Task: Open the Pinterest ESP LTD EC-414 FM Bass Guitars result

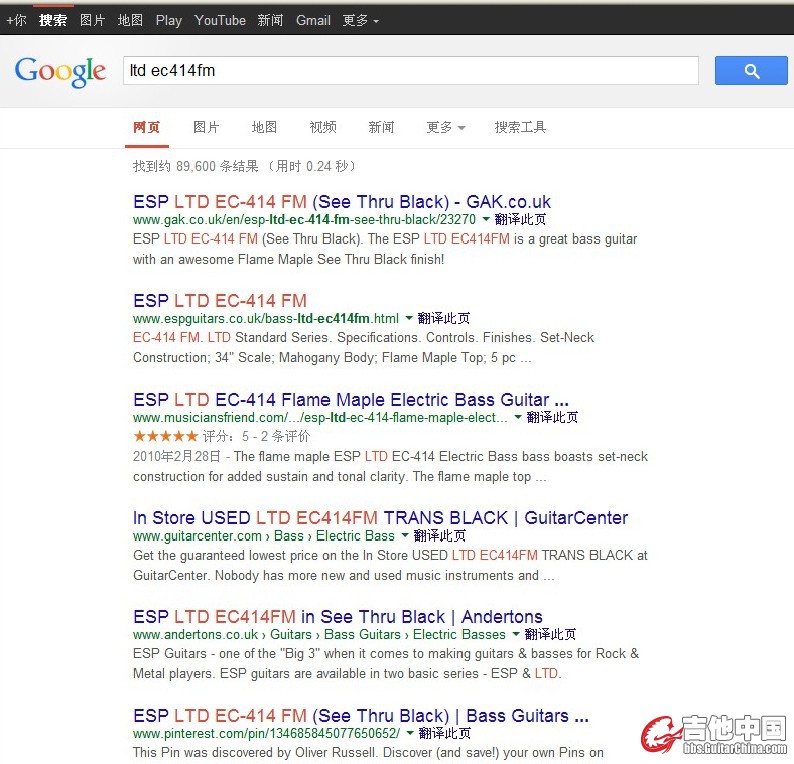Action: click(x=361, y=715)
